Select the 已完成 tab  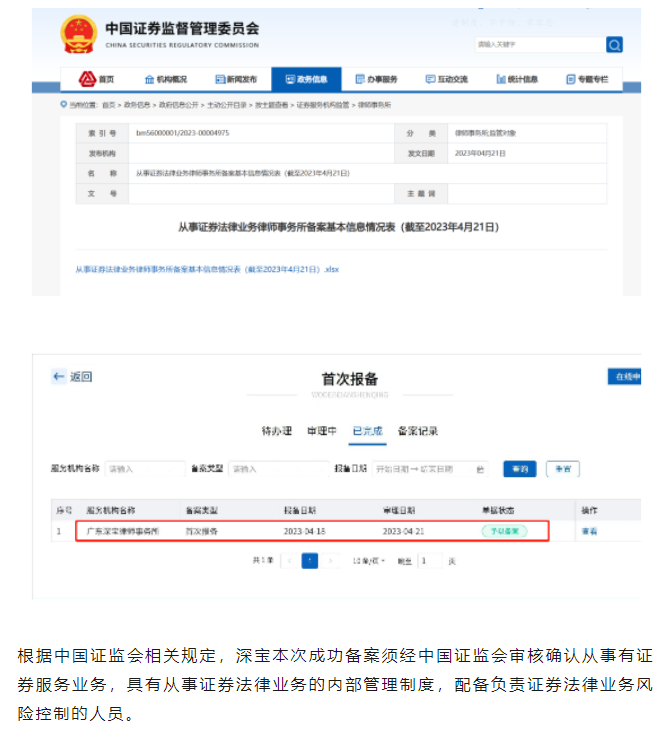coord(368,431)
